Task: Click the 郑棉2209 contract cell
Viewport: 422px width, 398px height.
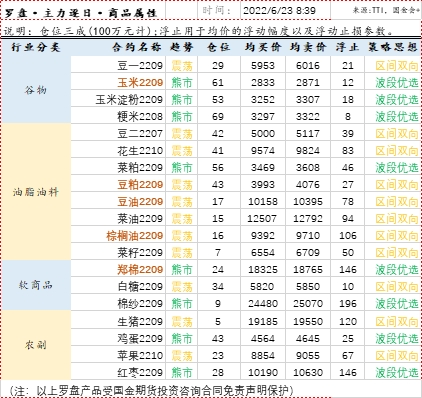Action: 140,270
